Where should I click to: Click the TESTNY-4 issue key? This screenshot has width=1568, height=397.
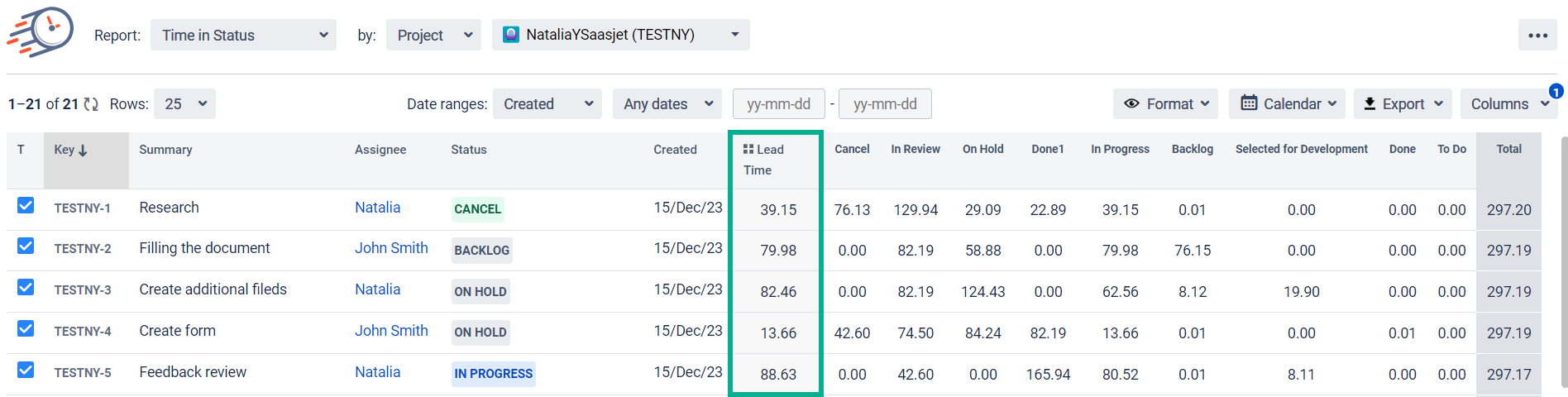click(83, 332)
